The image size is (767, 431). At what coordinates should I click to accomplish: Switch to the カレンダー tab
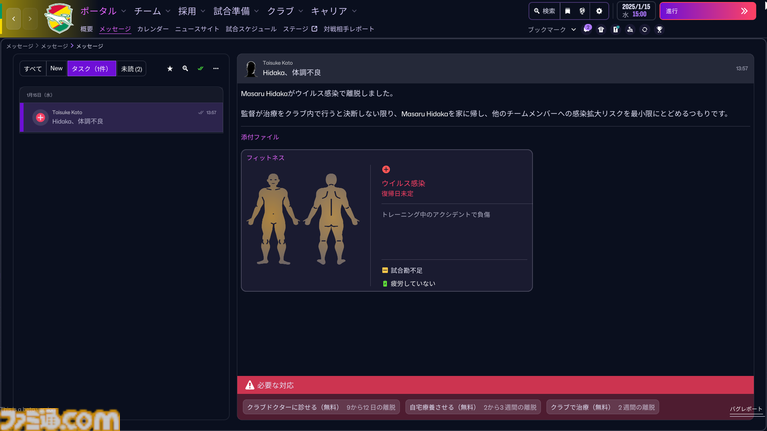coord(152,29)
